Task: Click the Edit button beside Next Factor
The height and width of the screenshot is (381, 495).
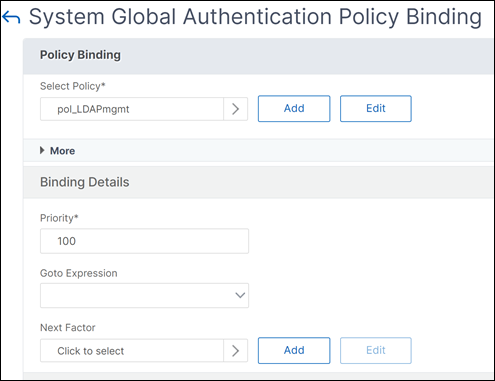Action: pyautogui.click(x=376, y=350)
